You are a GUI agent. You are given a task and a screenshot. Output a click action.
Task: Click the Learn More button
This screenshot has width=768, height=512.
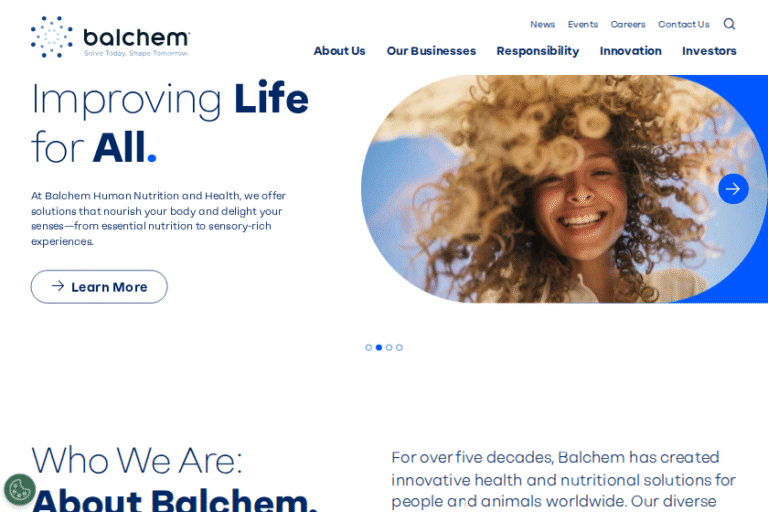[99, 287]
